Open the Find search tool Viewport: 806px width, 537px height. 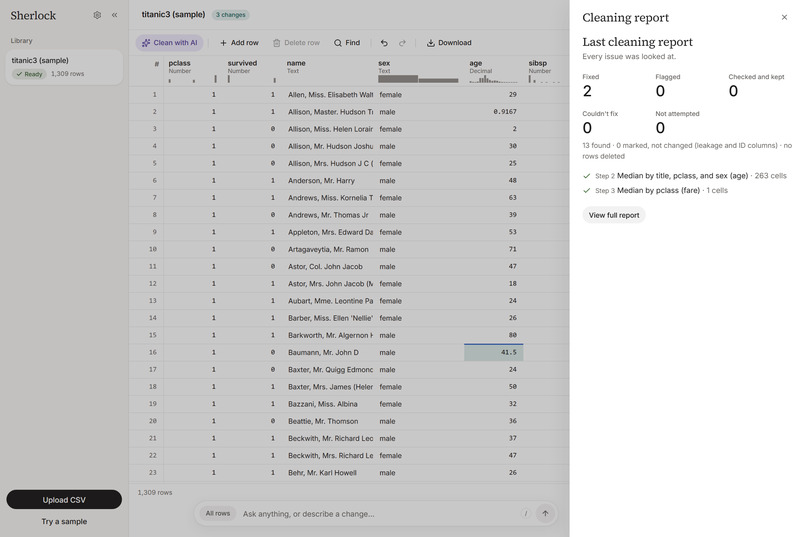click(347, 43)
